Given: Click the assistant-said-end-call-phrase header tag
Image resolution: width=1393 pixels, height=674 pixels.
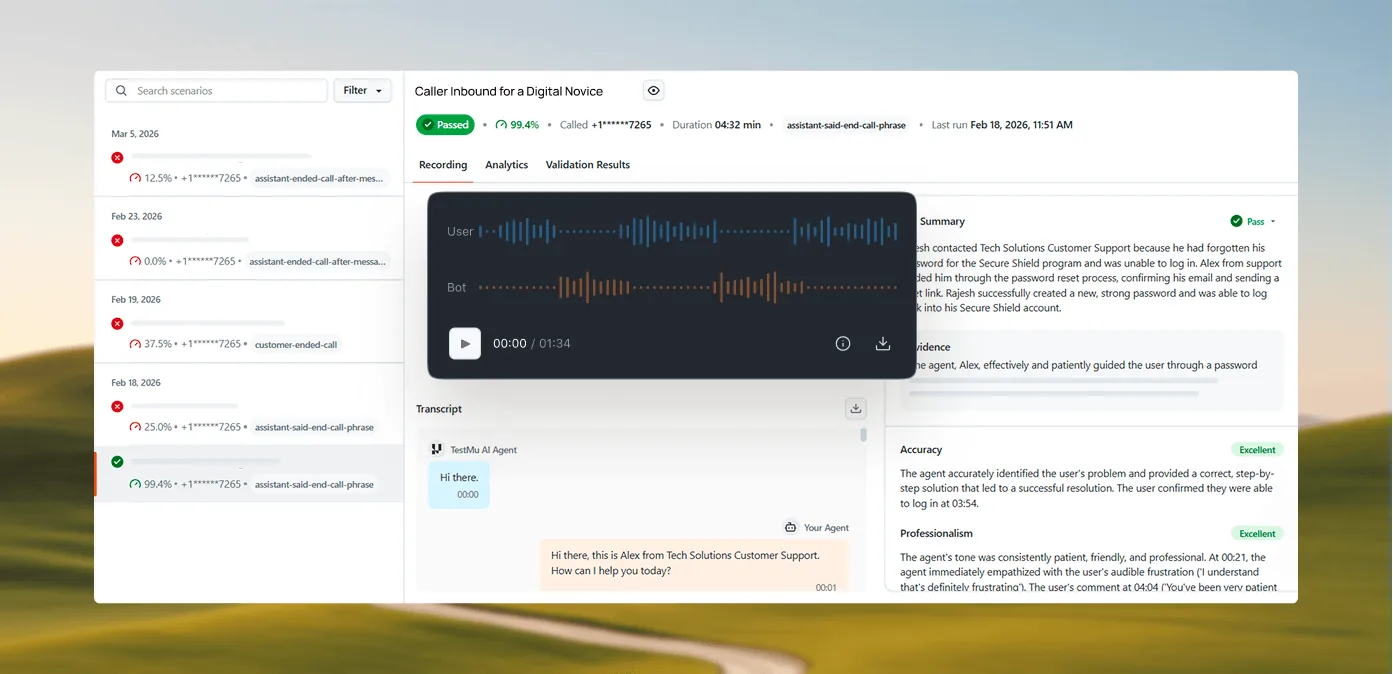Looking at the screenshot, I should pyautogui.click(x=846, y=126).
